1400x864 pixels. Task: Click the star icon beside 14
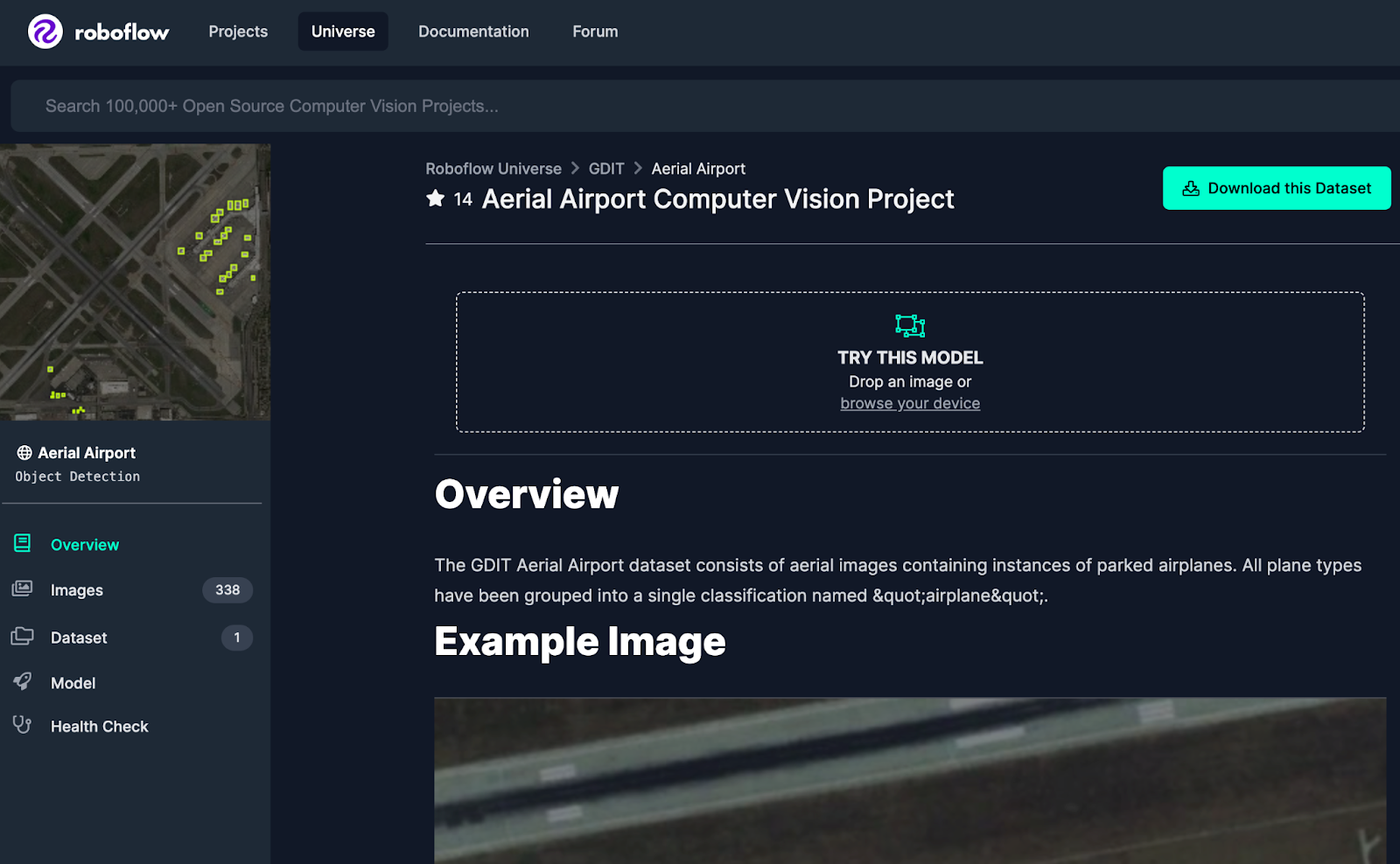(x=436, y=199)
